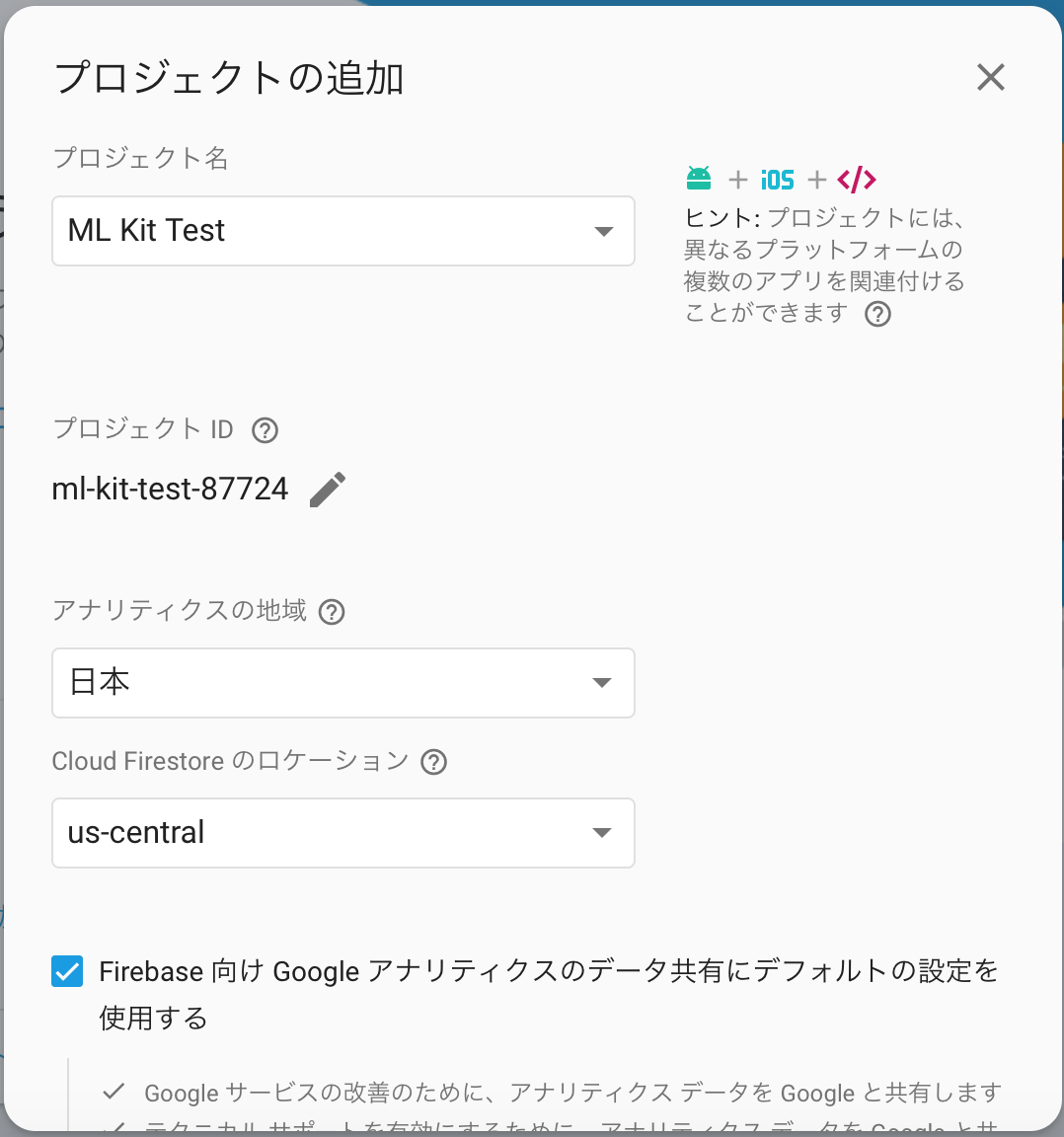This screenshot has height=1137, width=1064.
Task: Expand the 日本 analytics region dropdown
Action: click(x=343, y=683)
